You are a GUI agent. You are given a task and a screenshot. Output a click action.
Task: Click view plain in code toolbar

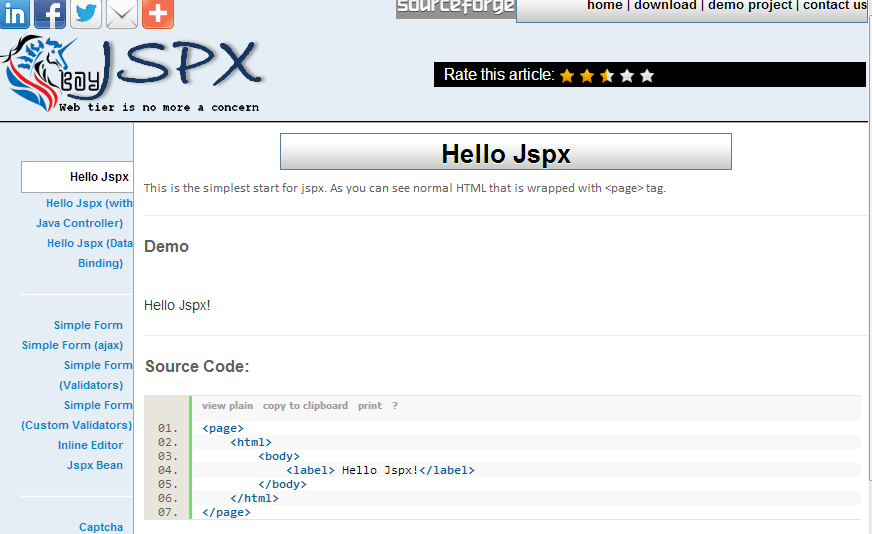(x=227, y=406)
